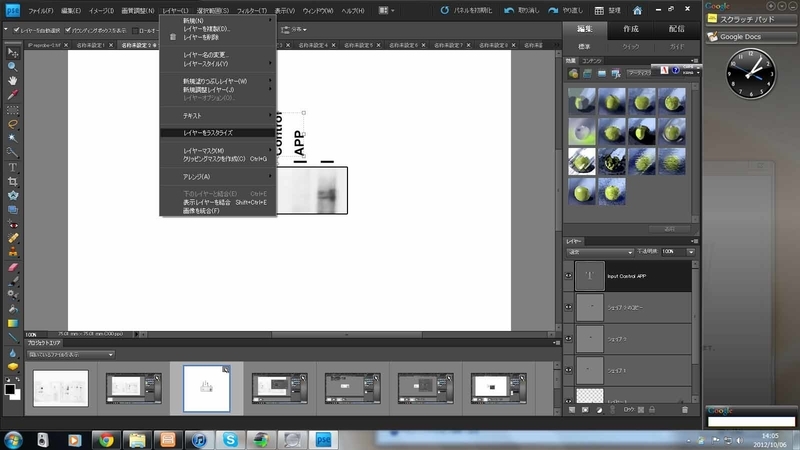Open the distribute dropdown in options bar
The width and height of the screenshot is (800, 450).
(x=294, y=30)
